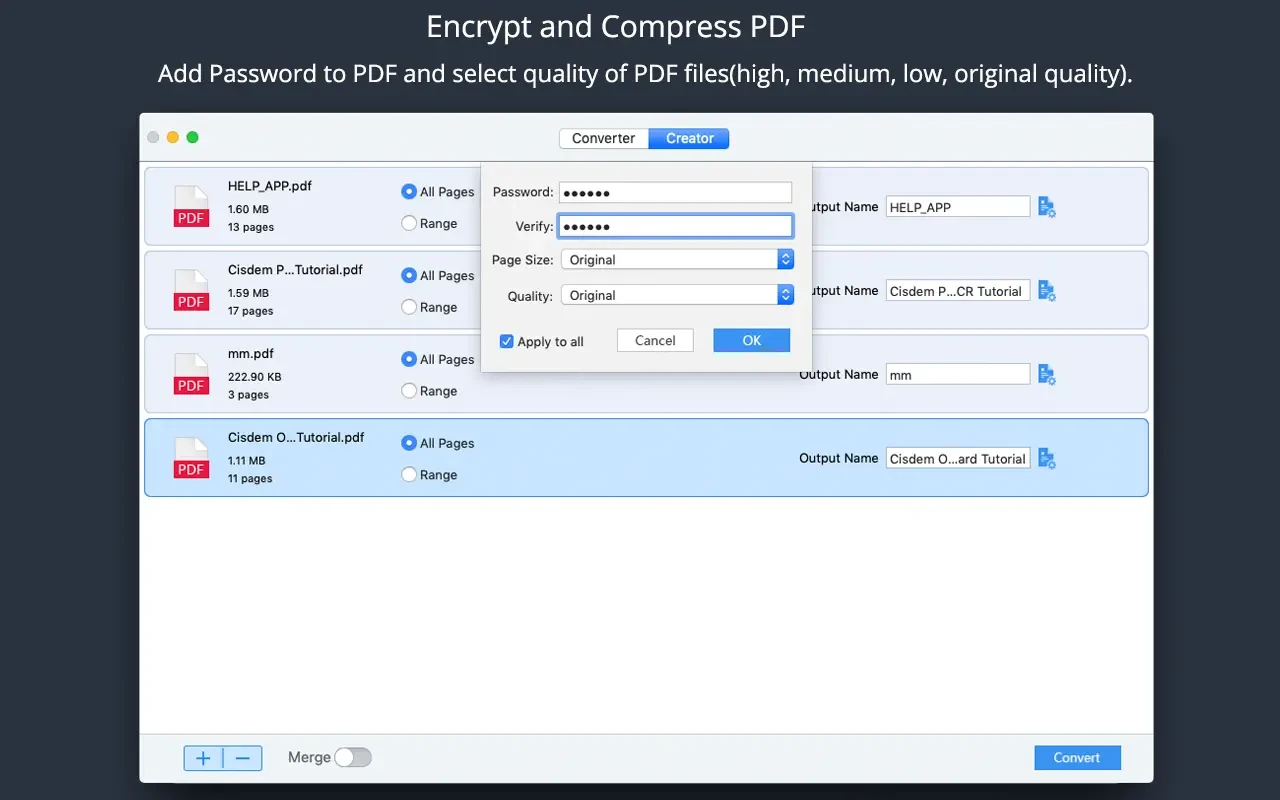
Task: Click the 222.90 KB file size text
Action: [255, 378]
